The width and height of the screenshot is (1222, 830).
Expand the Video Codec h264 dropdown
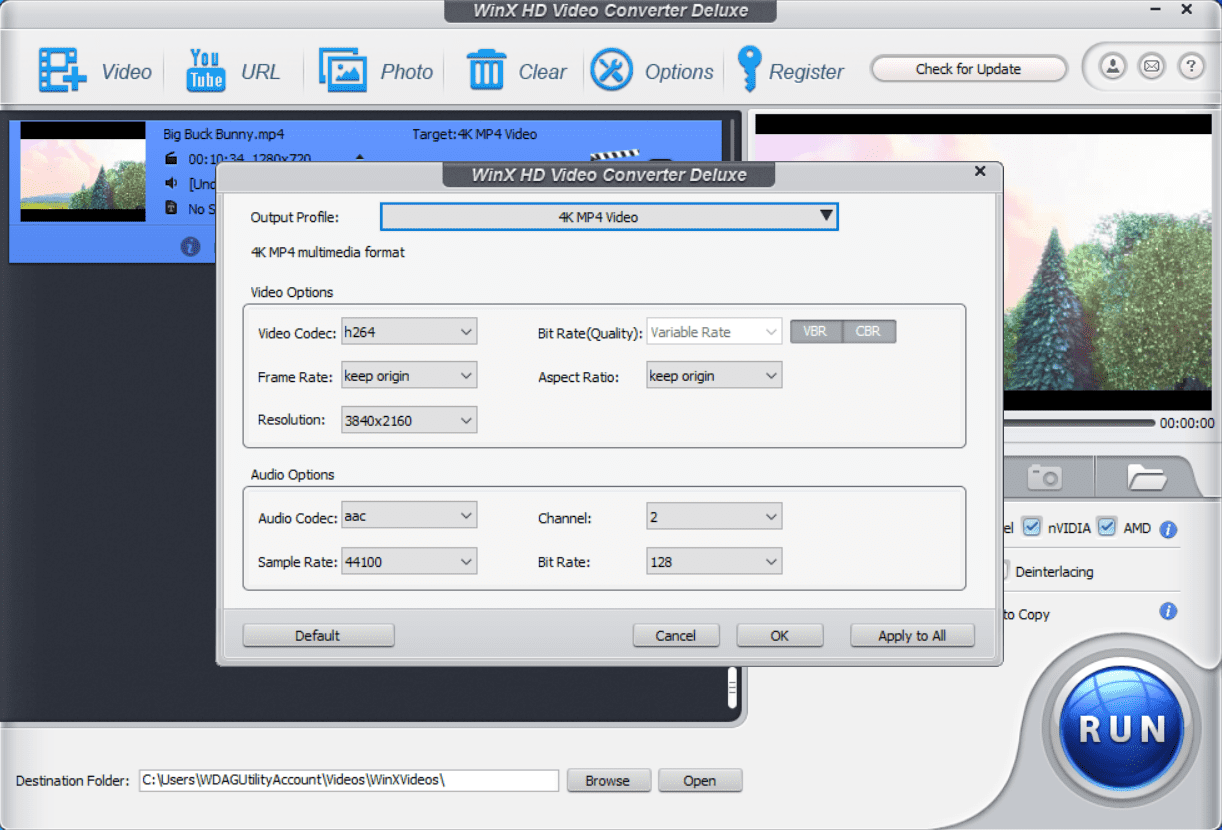409,332
